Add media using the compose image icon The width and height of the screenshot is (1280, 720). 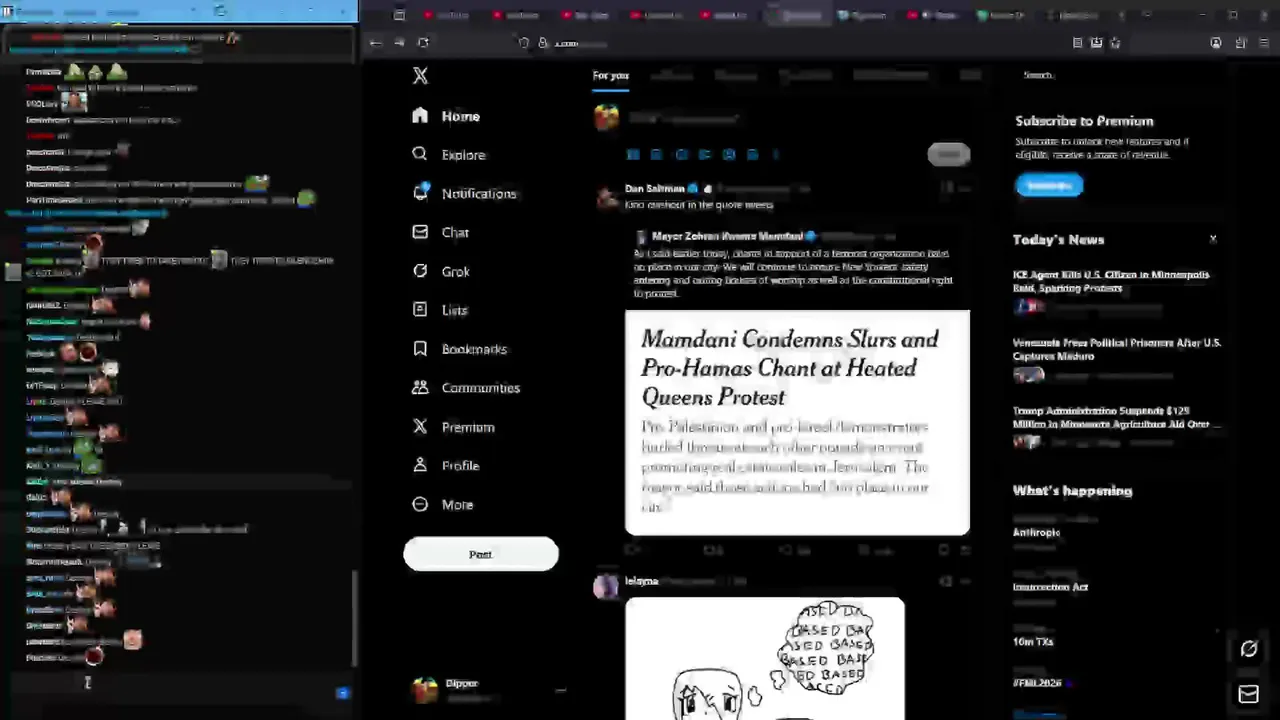tap(633, 154)
